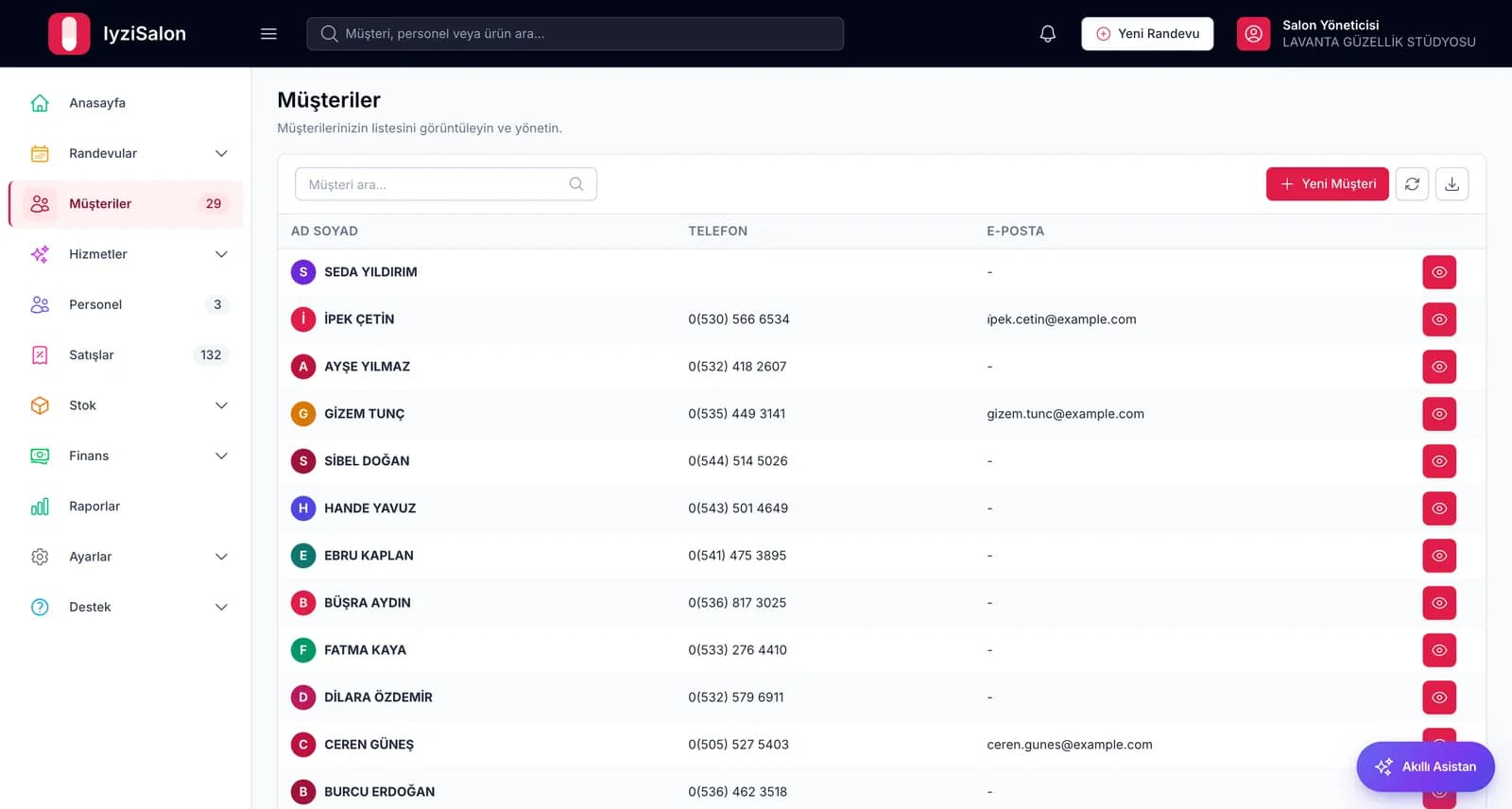The width and height of the screenshot is (1512, 809).
Task: Click the search magnifier in Müşteri ara
Action: [576, 184]
